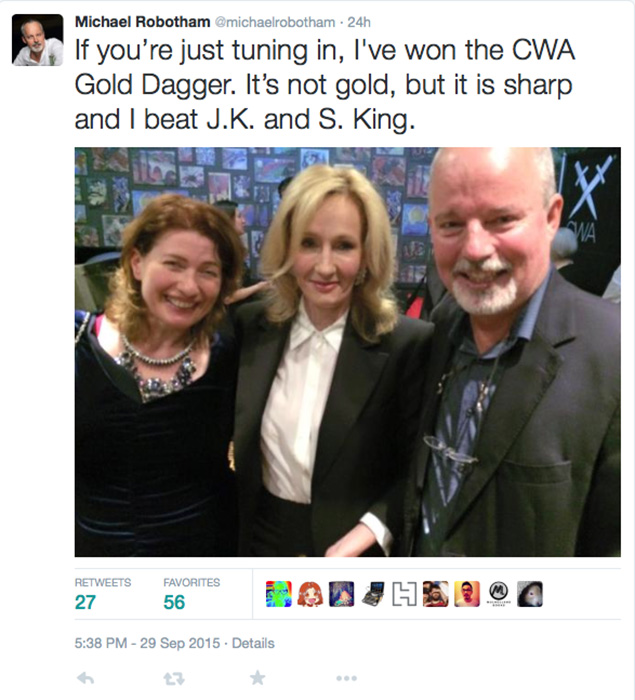
Task: View the 56 favorites list
Action: [192, 594]
